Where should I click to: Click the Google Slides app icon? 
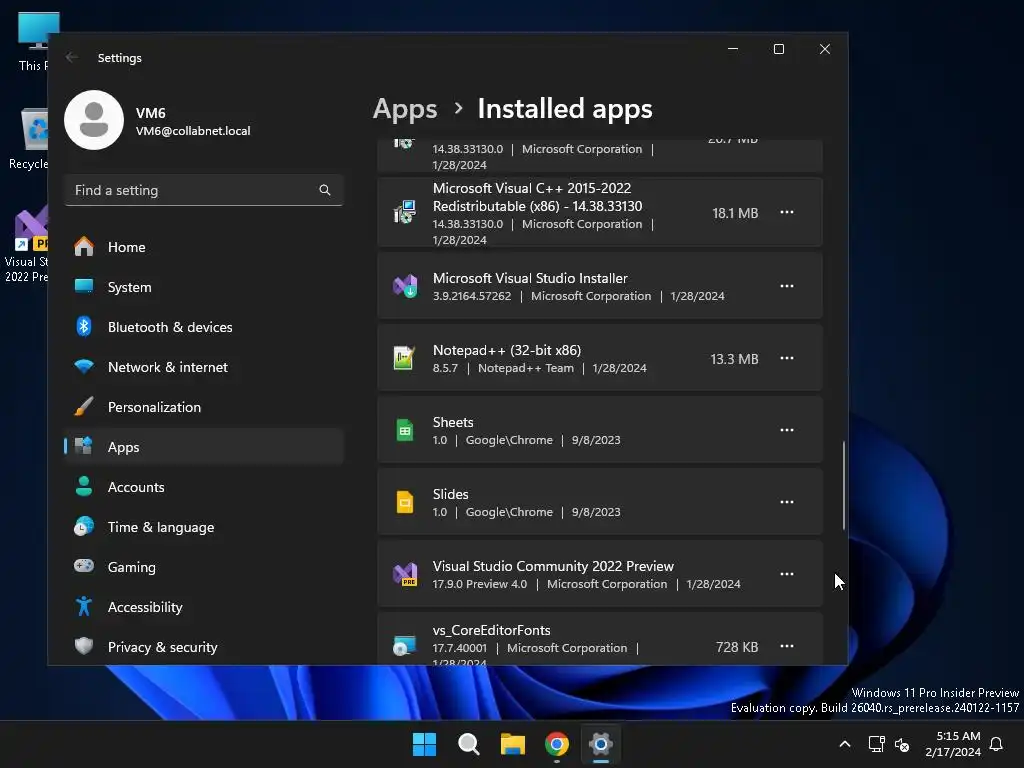405,502
